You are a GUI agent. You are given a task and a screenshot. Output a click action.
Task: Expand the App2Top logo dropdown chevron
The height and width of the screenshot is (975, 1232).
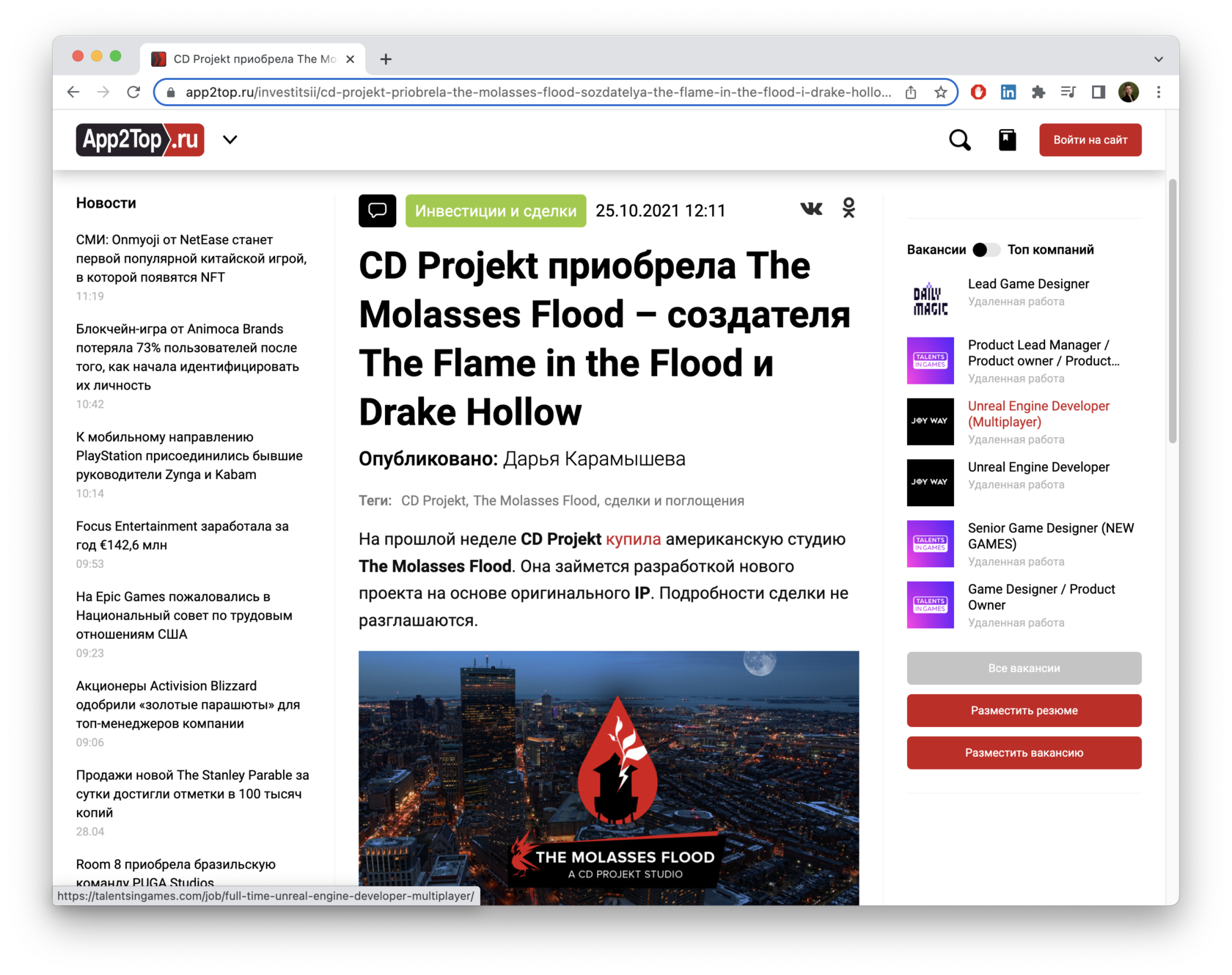point(230,140)
